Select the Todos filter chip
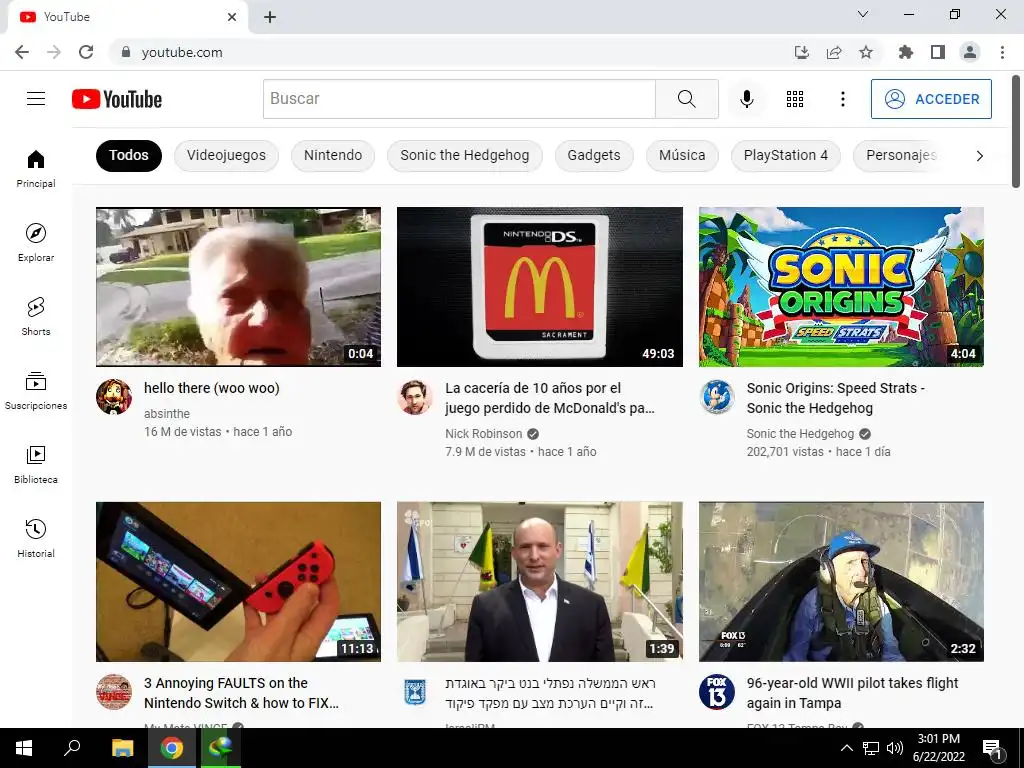Screen dimensions: 1024x768 click(x=129, y=155)
